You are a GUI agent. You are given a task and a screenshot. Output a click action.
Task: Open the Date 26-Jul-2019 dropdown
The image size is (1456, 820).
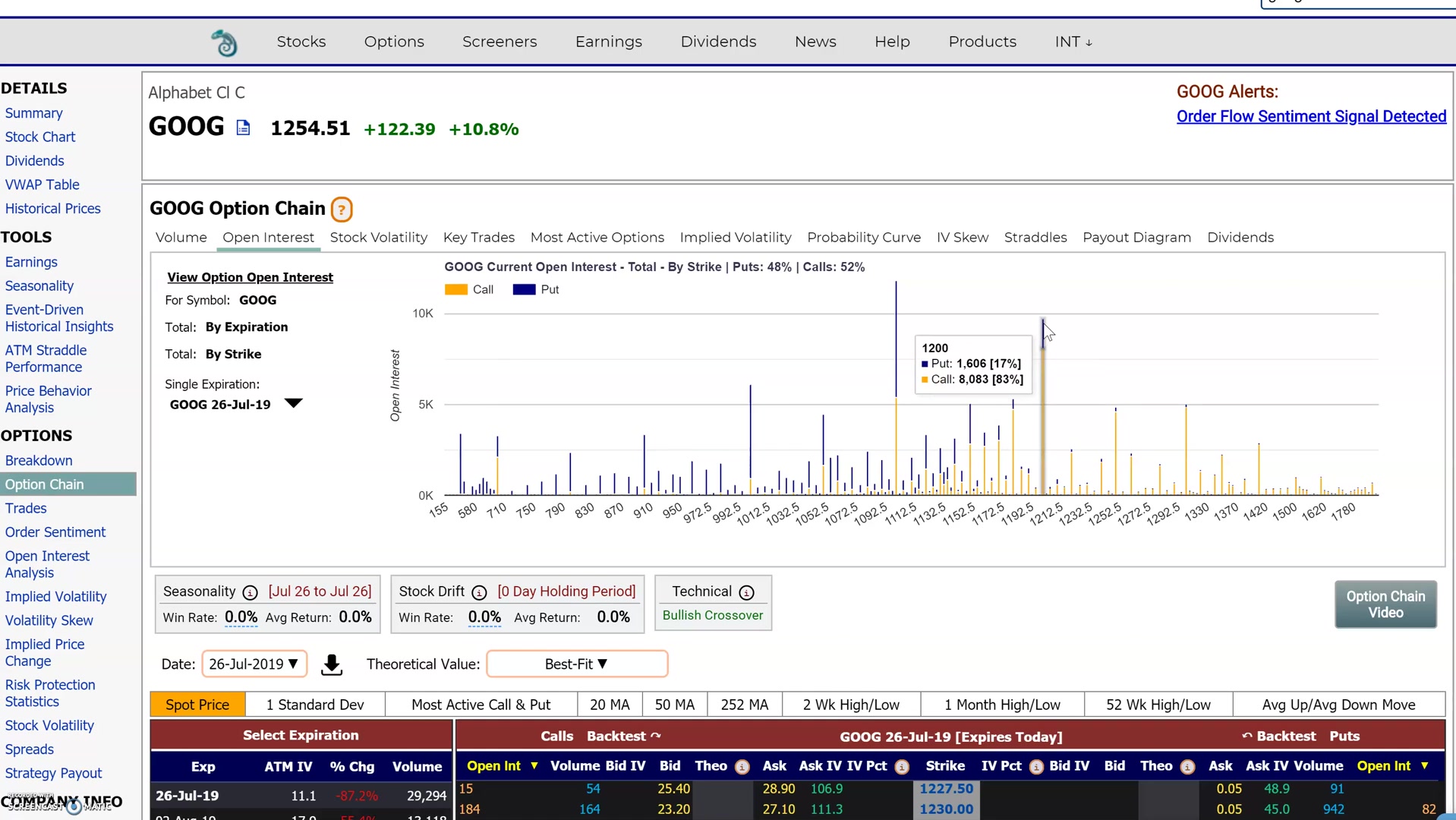pyautogui.click(x=254, y=664)
